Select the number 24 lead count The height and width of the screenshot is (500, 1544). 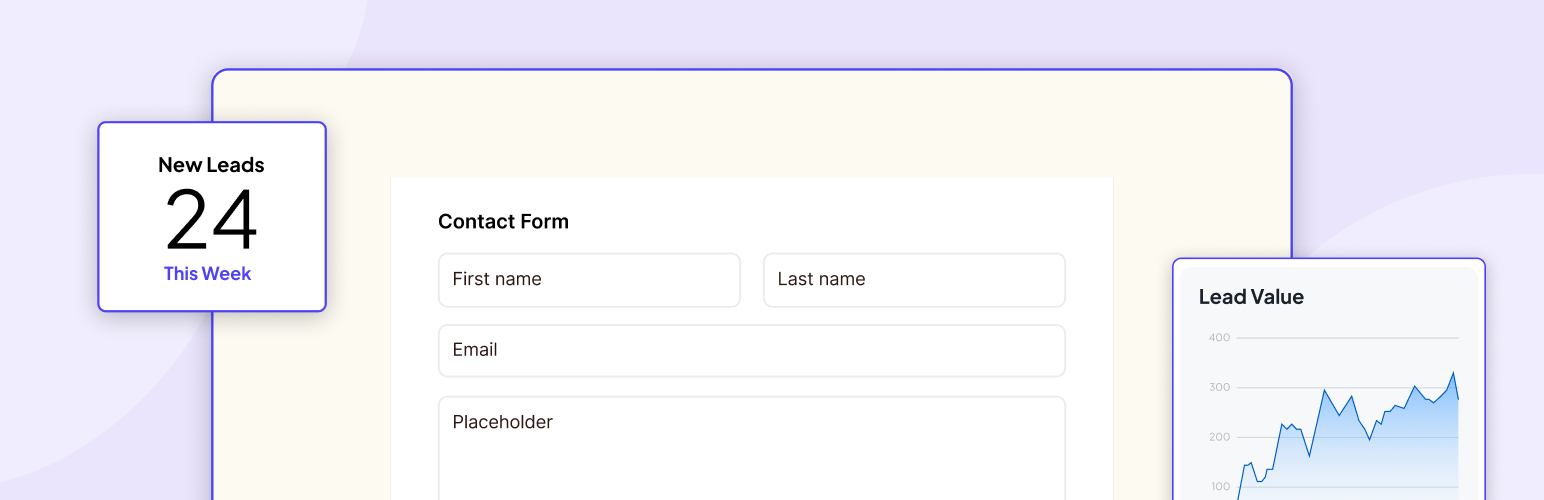211,220
